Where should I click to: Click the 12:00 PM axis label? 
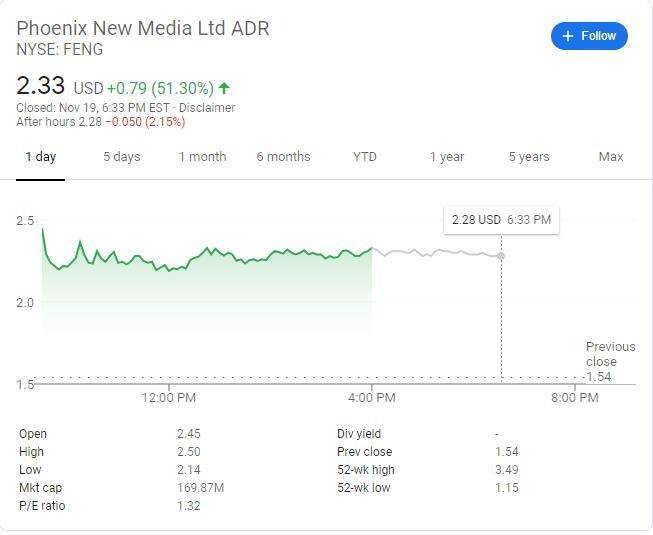click(168, 398)
